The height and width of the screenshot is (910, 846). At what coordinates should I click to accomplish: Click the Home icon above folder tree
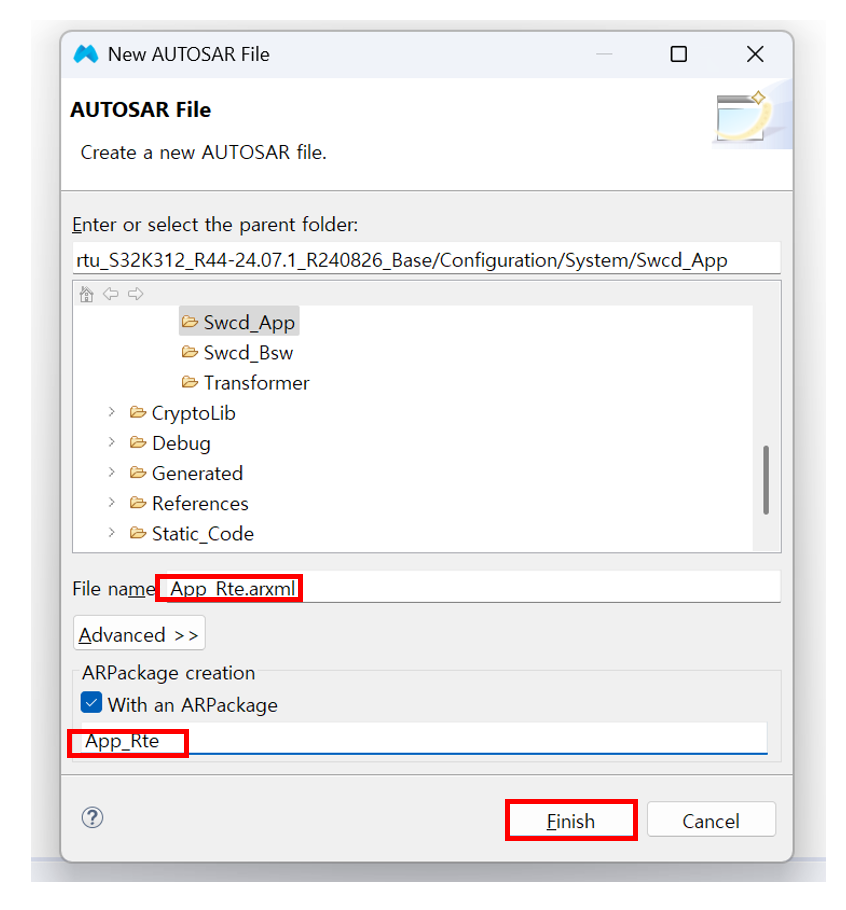click(x=87, y=294)
